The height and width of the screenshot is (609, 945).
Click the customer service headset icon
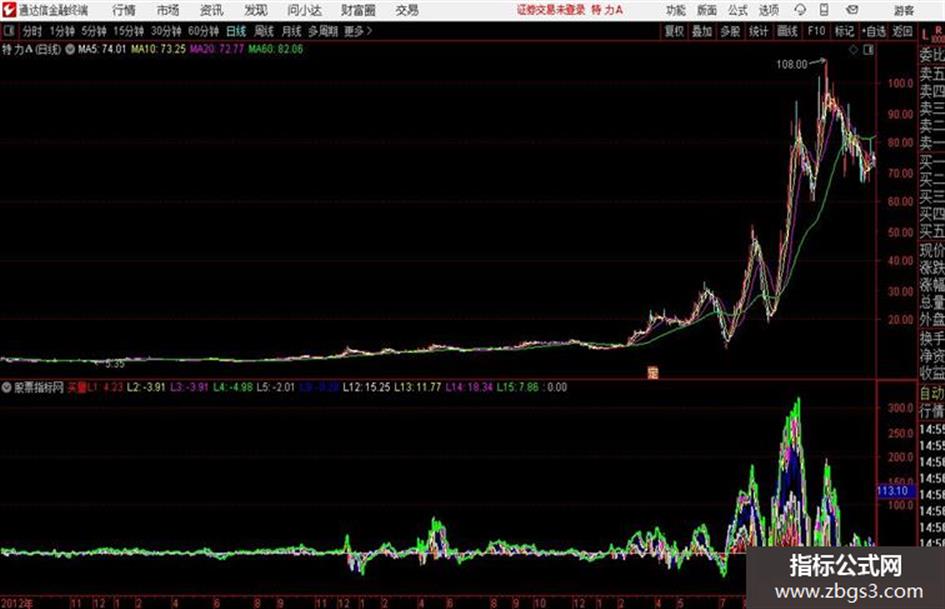click(x=800, y=10)
